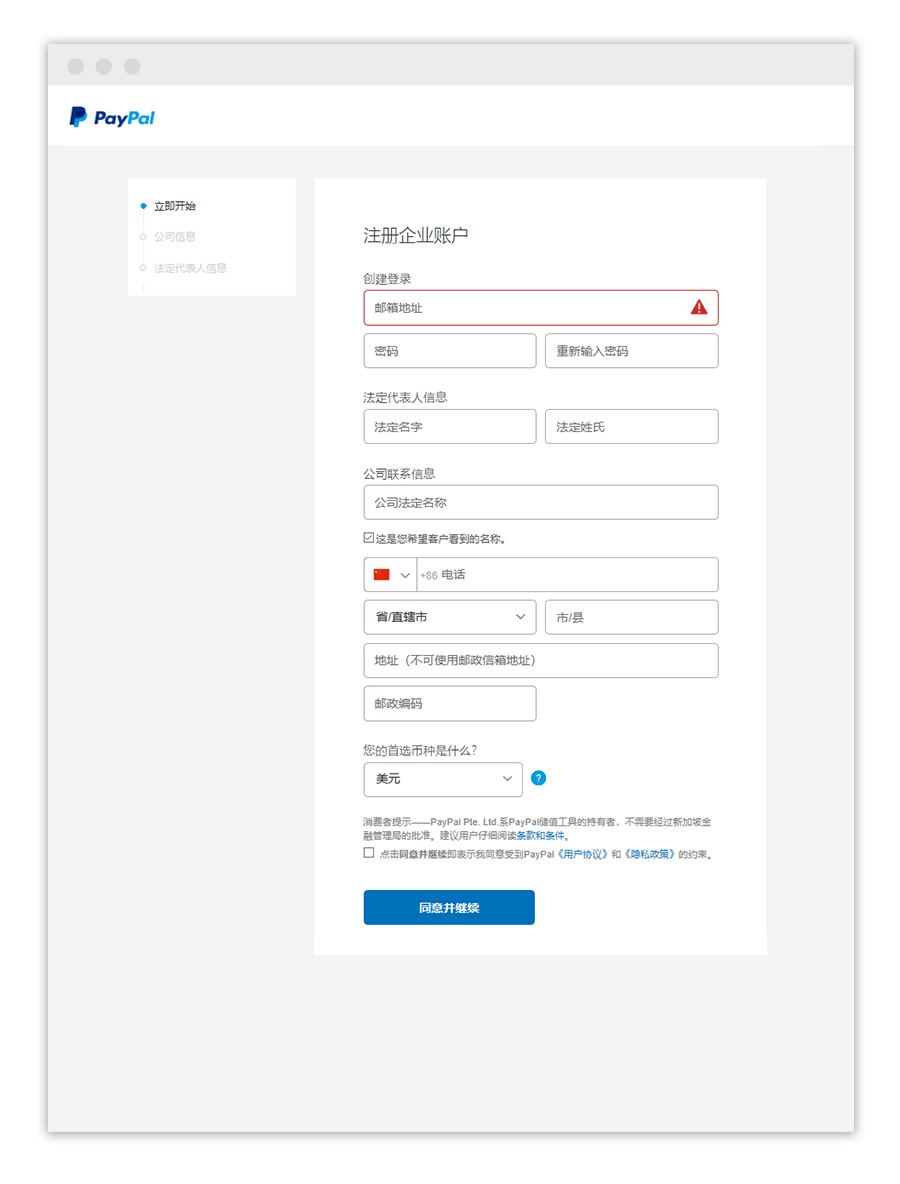This screenshot has height=1184, width=900.
Task: Open the 条款和条件 link
Action: 541,835
